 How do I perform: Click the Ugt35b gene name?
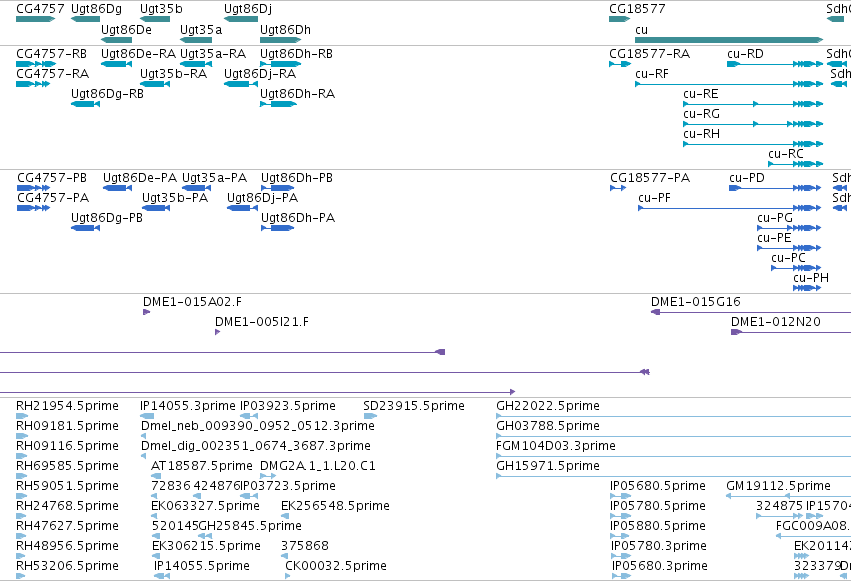(161, 9)
